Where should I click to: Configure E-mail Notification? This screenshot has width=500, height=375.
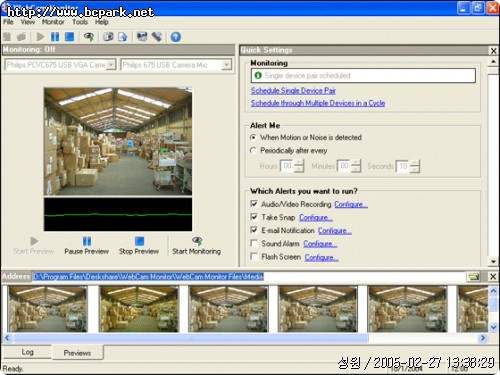click(335, 231)
